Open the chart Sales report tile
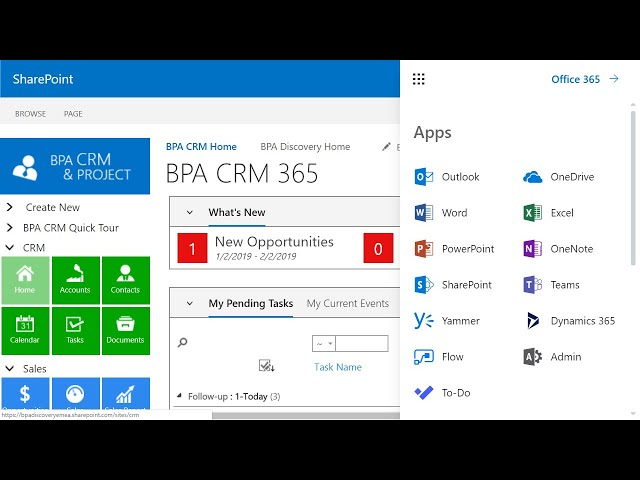Screen dimensions: 640x480 pyautogui.click(x=126, y=393)
